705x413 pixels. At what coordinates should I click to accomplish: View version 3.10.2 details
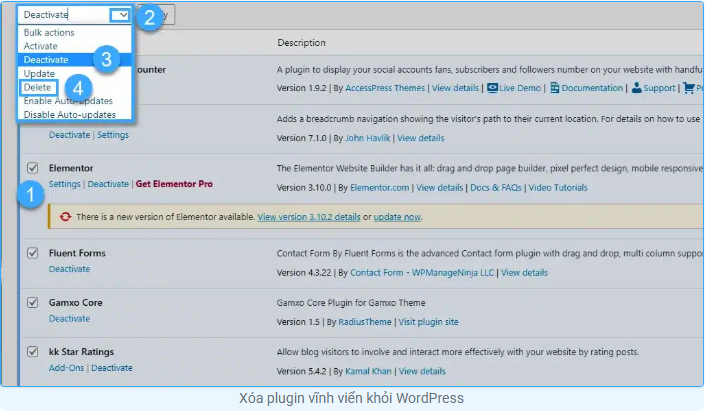(309, 217)
